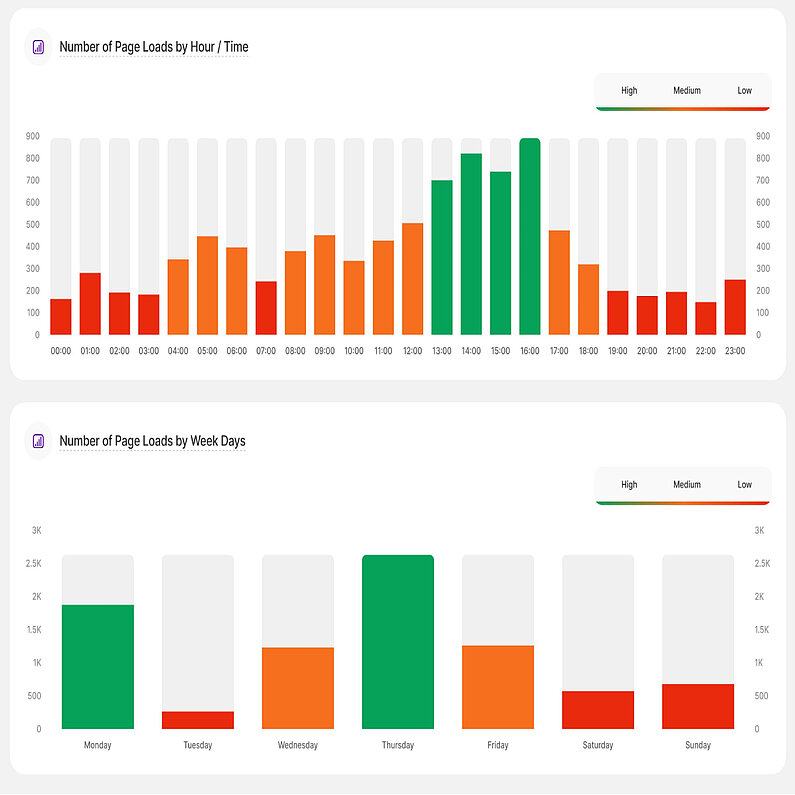
Task: Click the Medium legend label in the weekday chart
Action: coord(686,485)
